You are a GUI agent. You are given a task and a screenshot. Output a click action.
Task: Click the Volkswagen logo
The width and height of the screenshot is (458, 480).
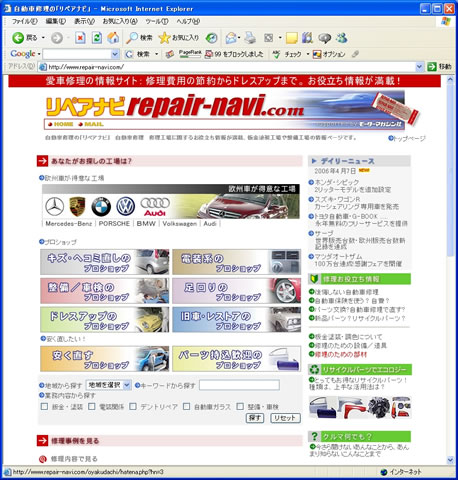[x=125, y=206]
